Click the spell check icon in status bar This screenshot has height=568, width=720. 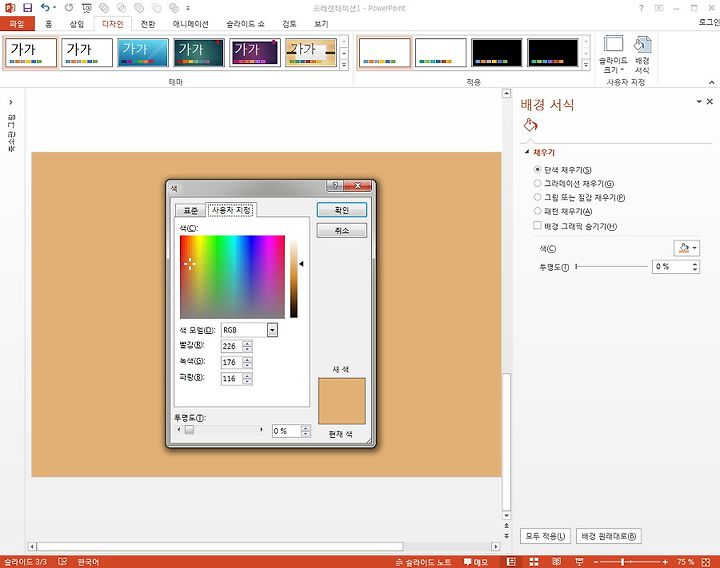point(62,562)
